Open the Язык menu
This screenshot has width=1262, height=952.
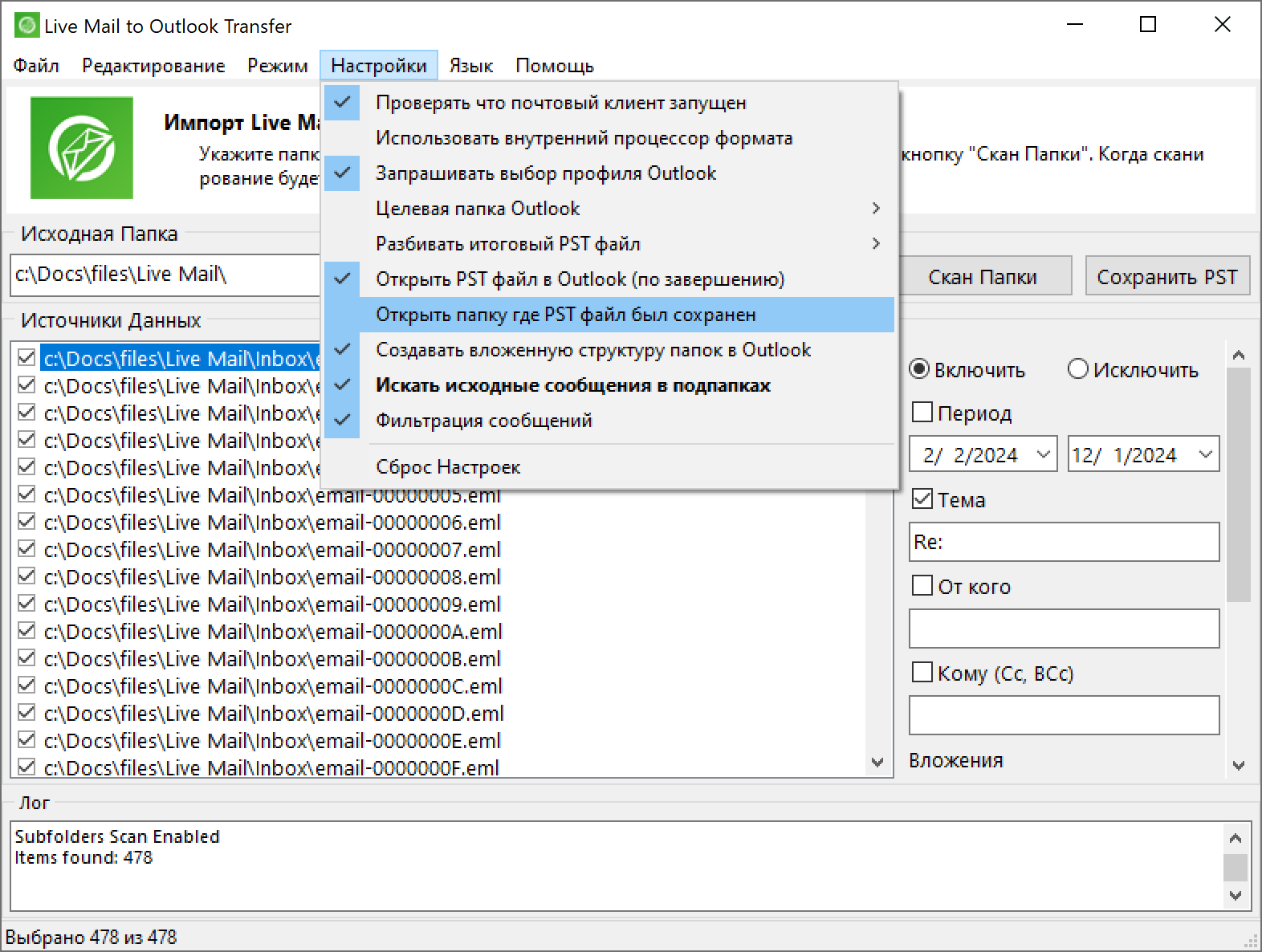[471, 66]
